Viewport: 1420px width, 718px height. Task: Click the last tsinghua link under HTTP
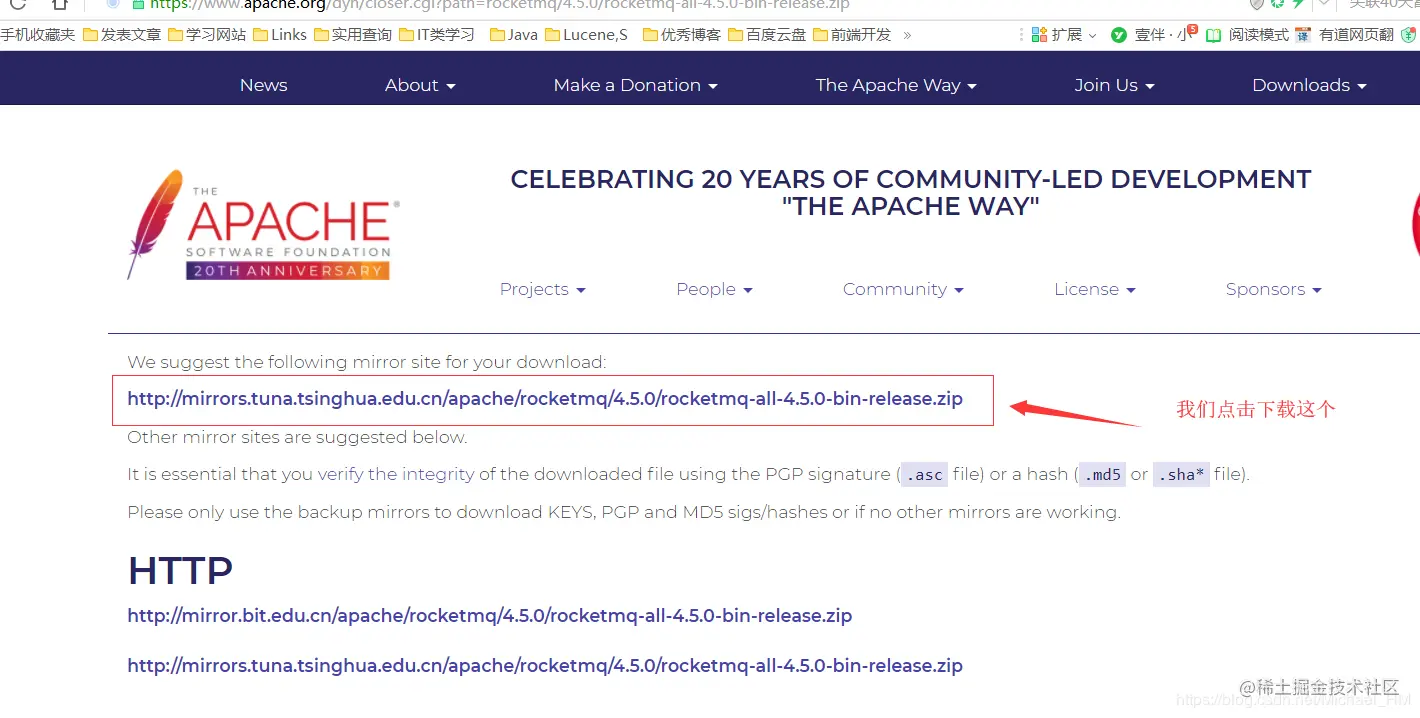[545, 666]
